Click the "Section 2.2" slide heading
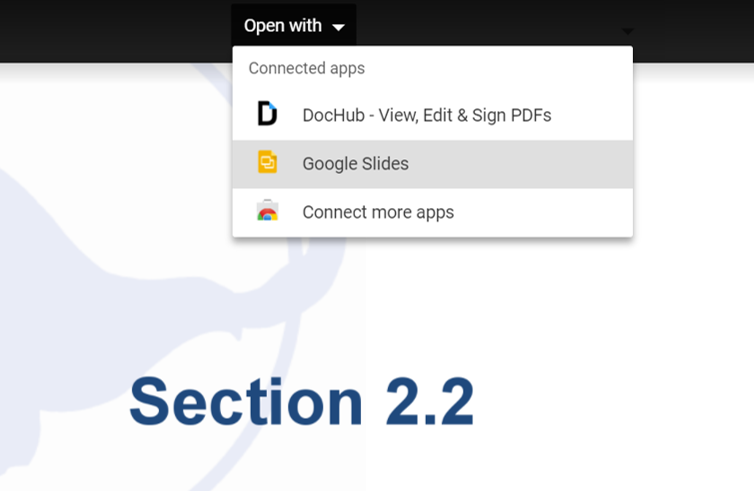The image size is (754, 491). pos(301,403)
